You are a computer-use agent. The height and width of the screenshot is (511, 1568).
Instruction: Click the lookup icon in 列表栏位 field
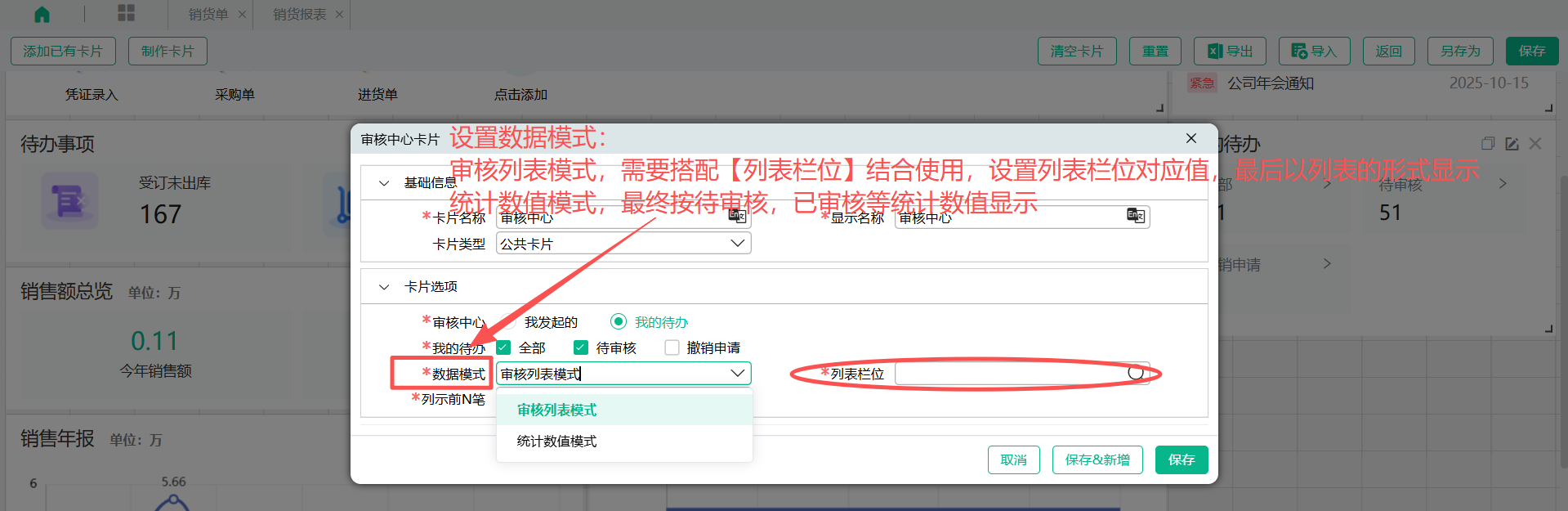[1136, 373]
